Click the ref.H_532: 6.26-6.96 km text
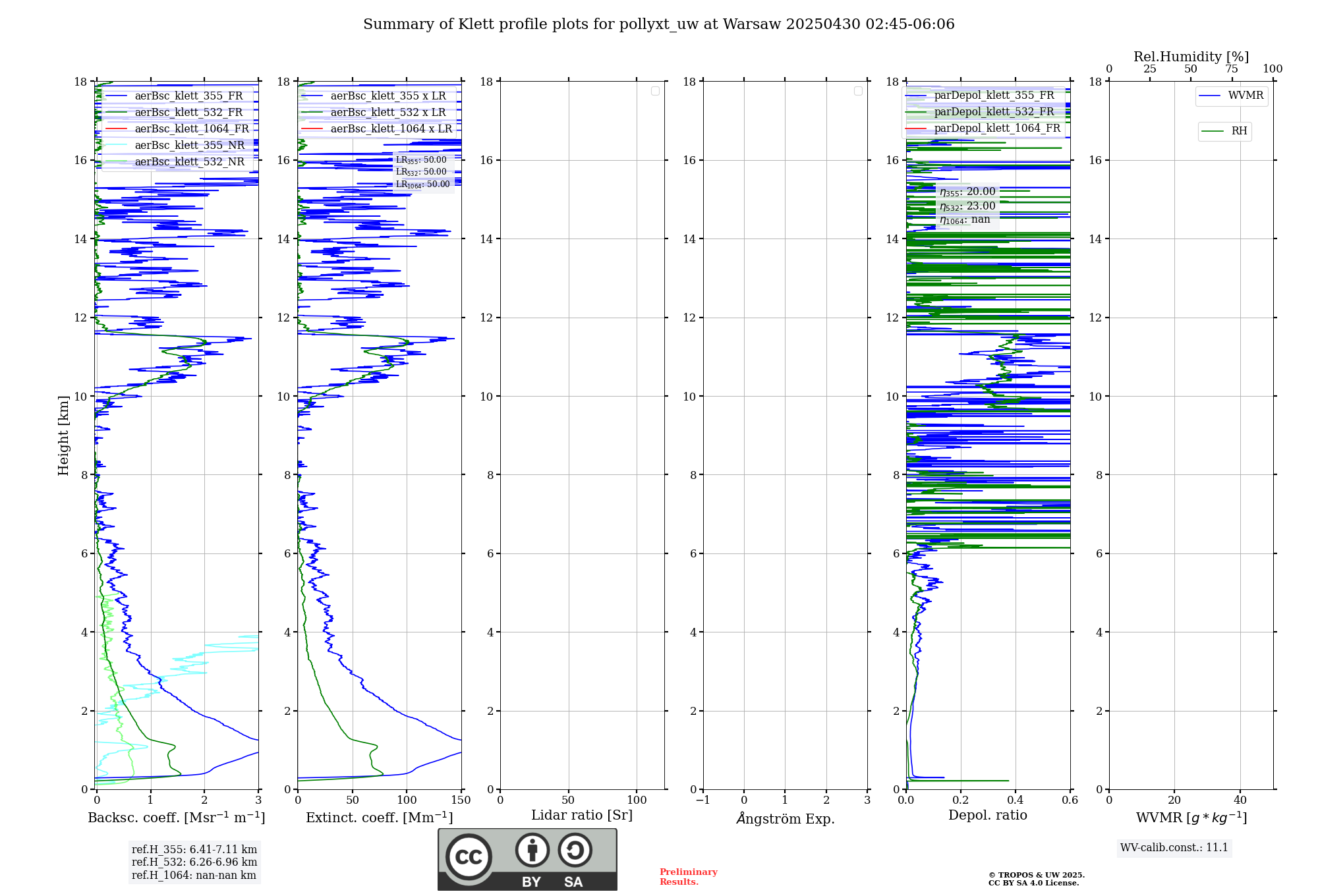 194,862
